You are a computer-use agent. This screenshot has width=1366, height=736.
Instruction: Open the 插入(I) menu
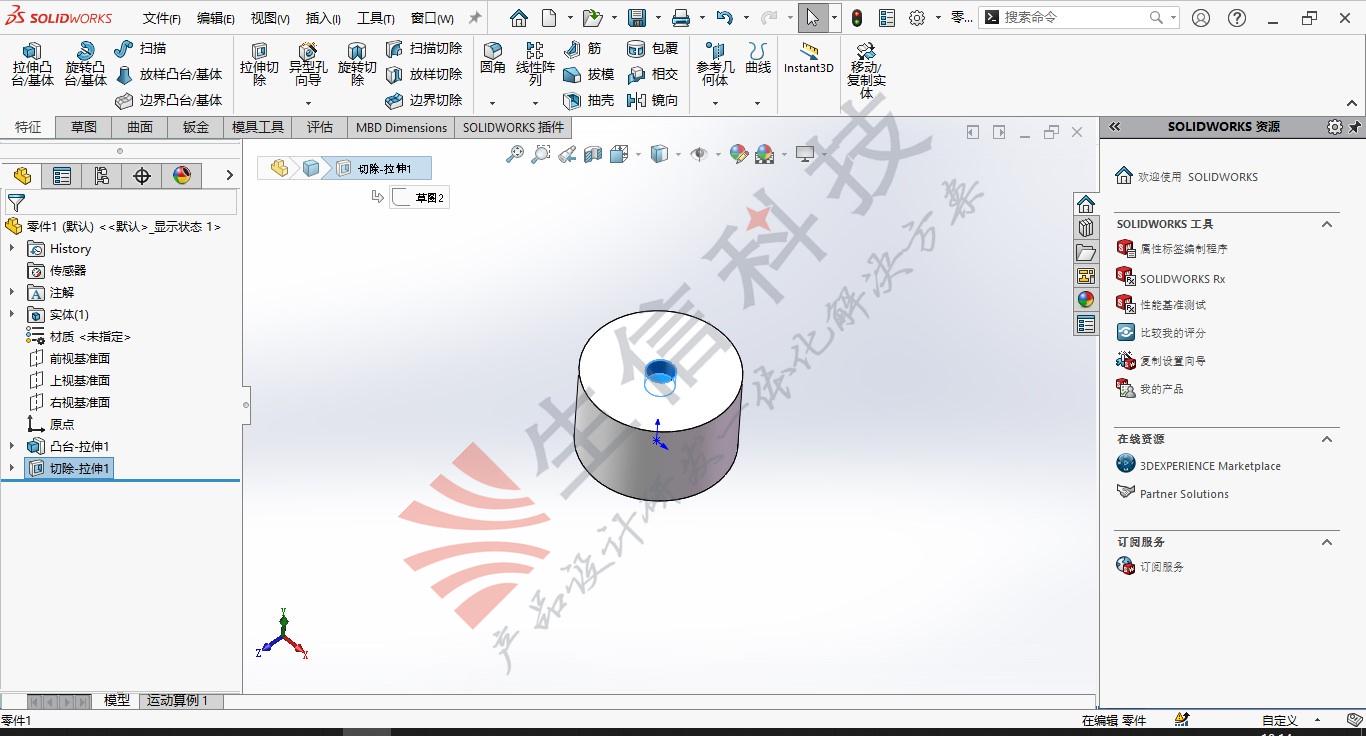(x=323, y=18)
